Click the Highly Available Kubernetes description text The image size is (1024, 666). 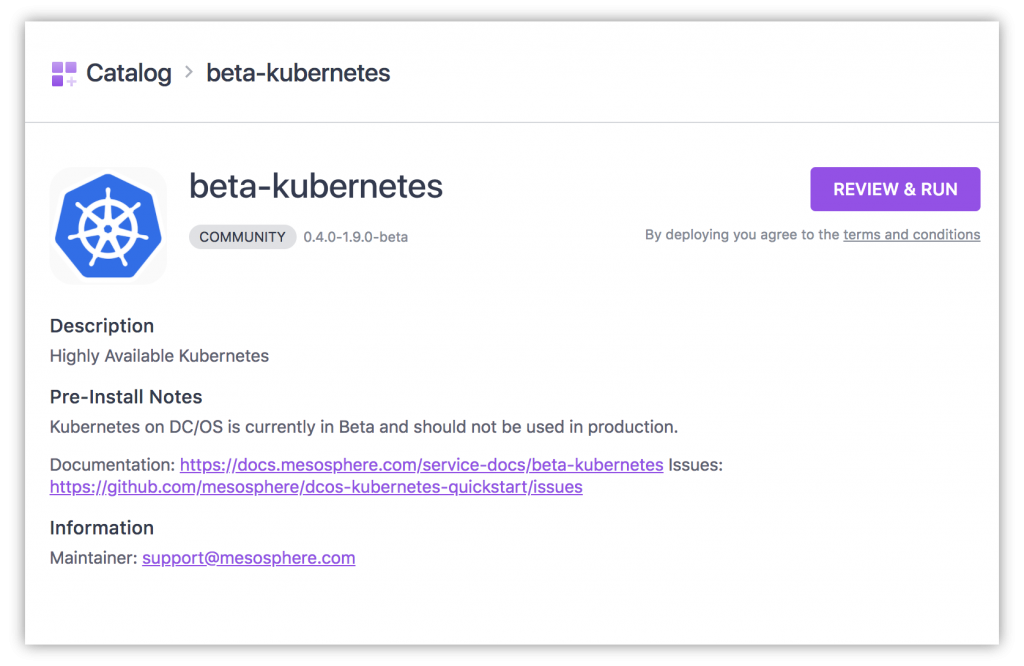tap(159, 355)
